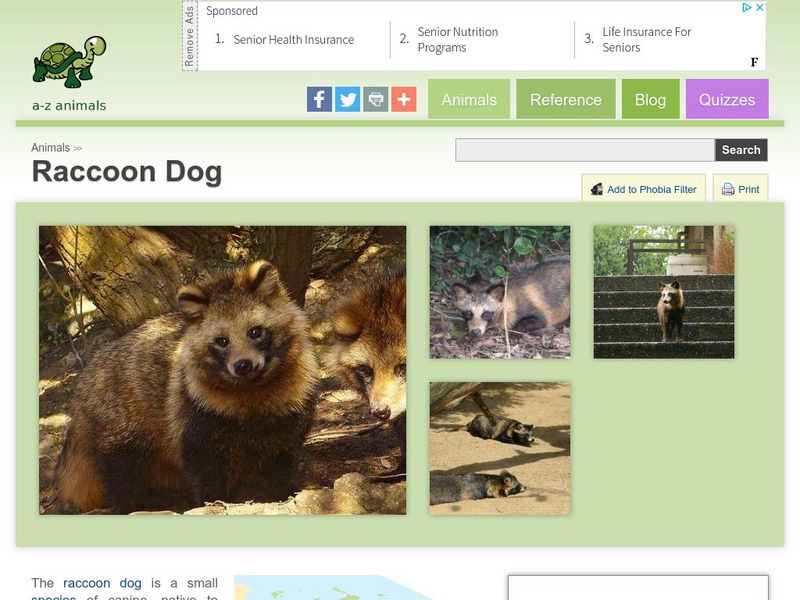Click the Print button

click(740, 189)
